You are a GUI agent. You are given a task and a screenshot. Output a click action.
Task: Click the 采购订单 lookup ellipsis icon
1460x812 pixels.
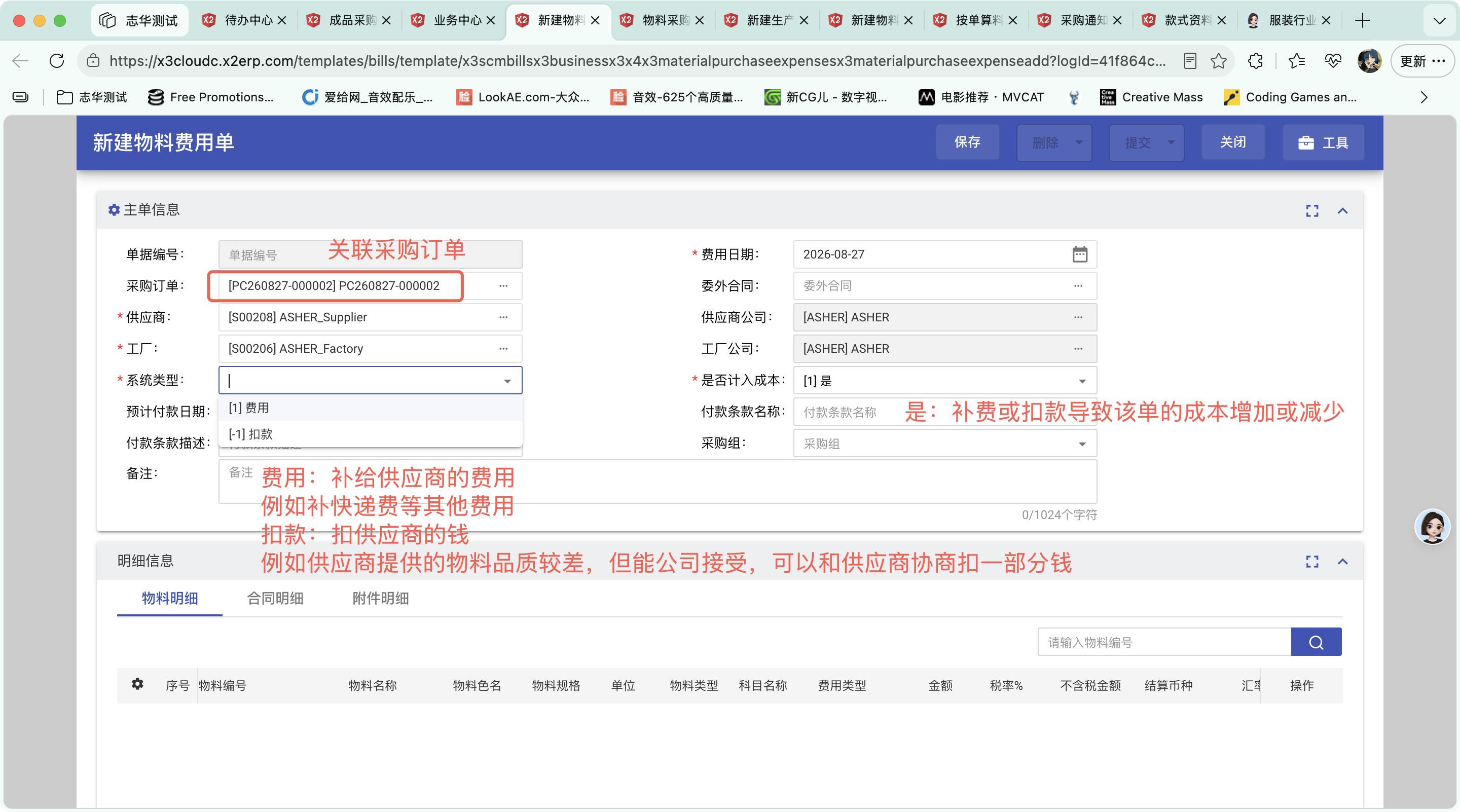click(x=503, y=285)
